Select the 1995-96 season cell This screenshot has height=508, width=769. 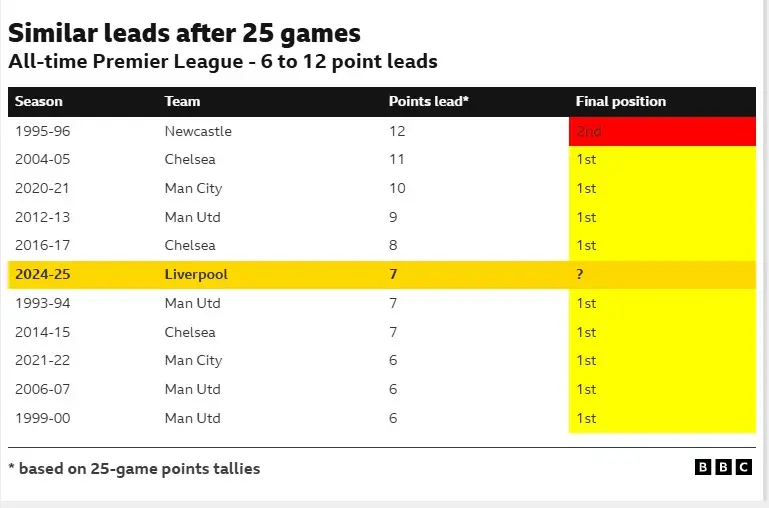(42, 131)
